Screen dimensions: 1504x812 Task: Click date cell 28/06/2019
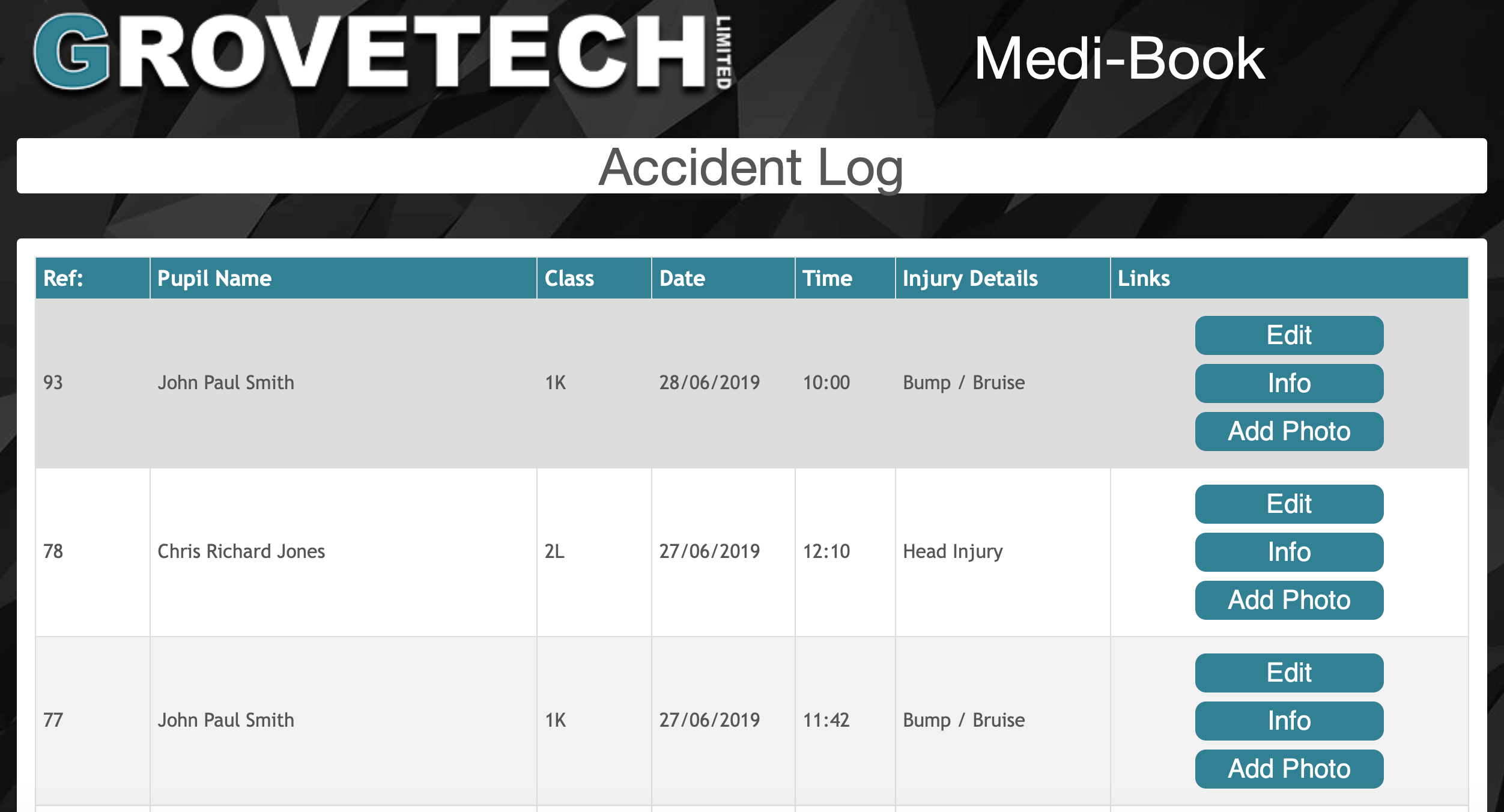tap(709, 383)
